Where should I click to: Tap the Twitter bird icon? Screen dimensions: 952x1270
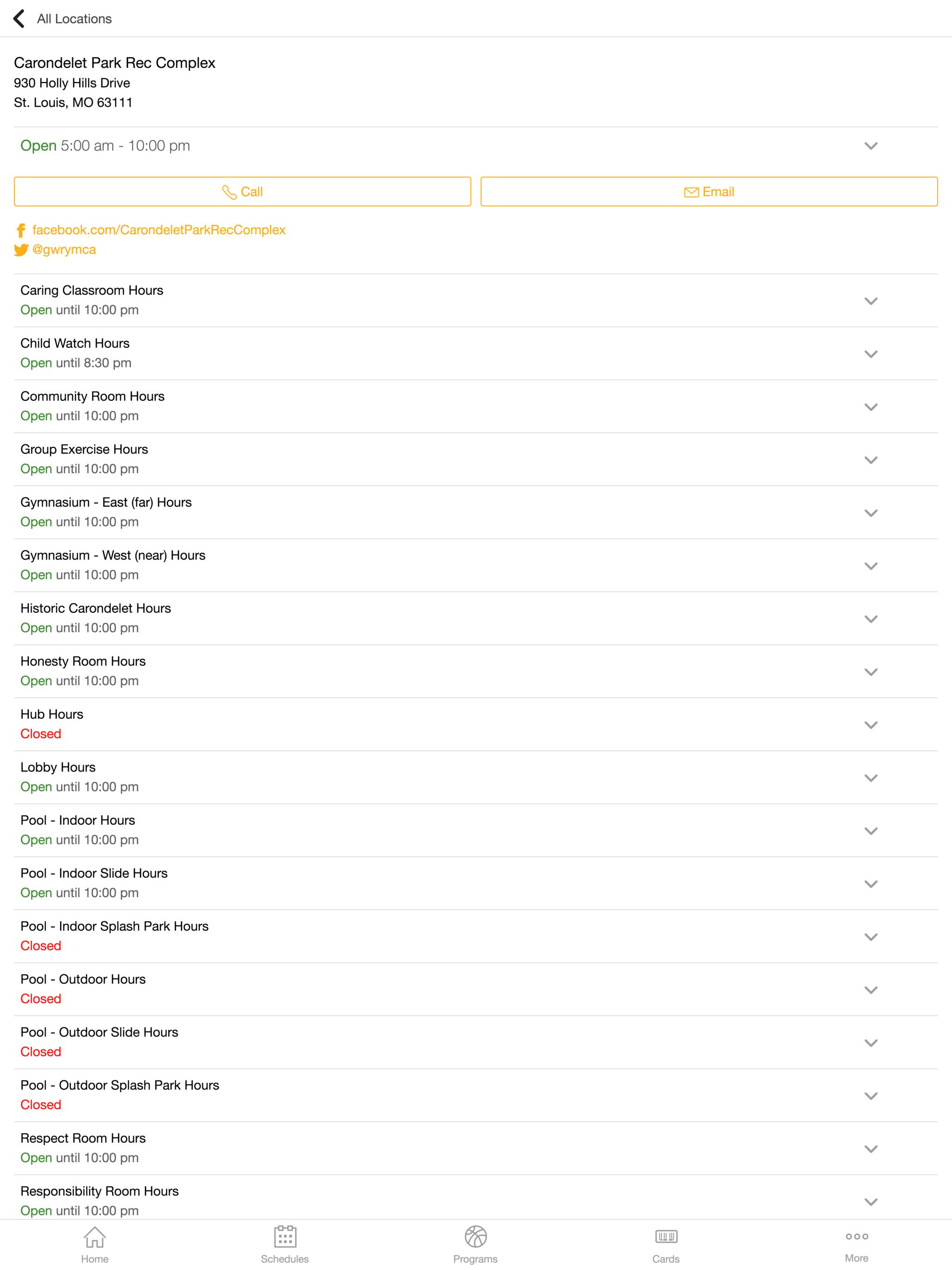(21, 250)
